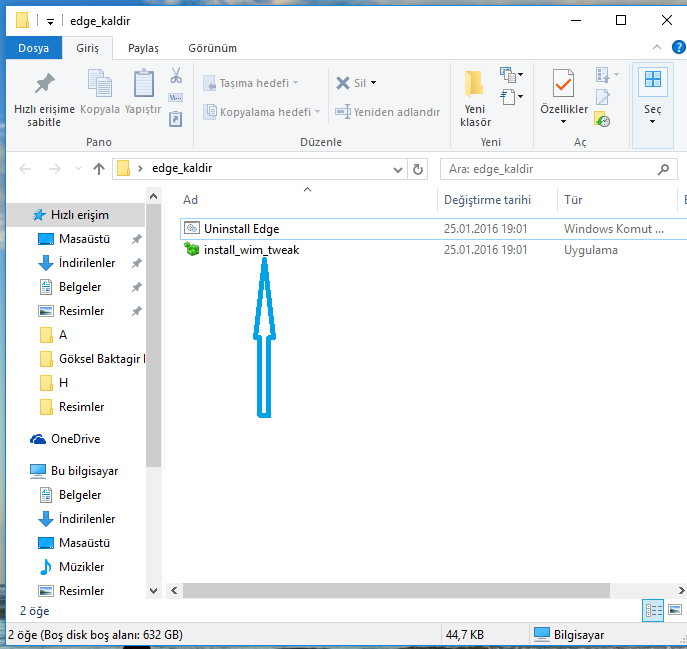Image resolution: width=687 pixels, height=649 pixels.
Task: Switch to large icons view in status bar
Action: pos(676,610)
